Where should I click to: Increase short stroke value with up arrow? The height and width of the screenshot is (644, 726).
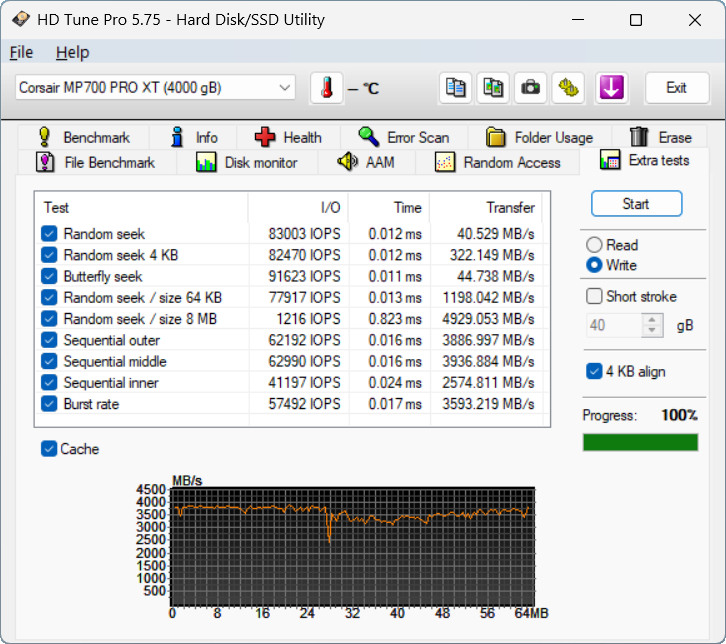(652, 320)
